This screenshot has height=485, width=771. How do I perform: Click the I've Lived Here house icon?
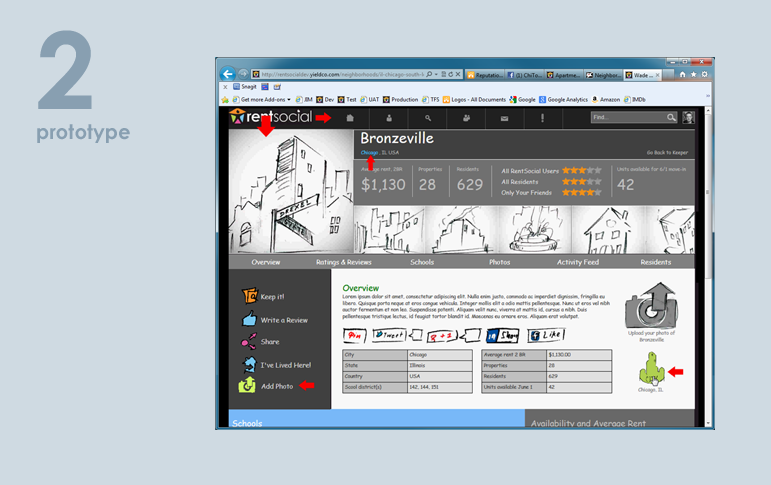click(x=248, y=365)
